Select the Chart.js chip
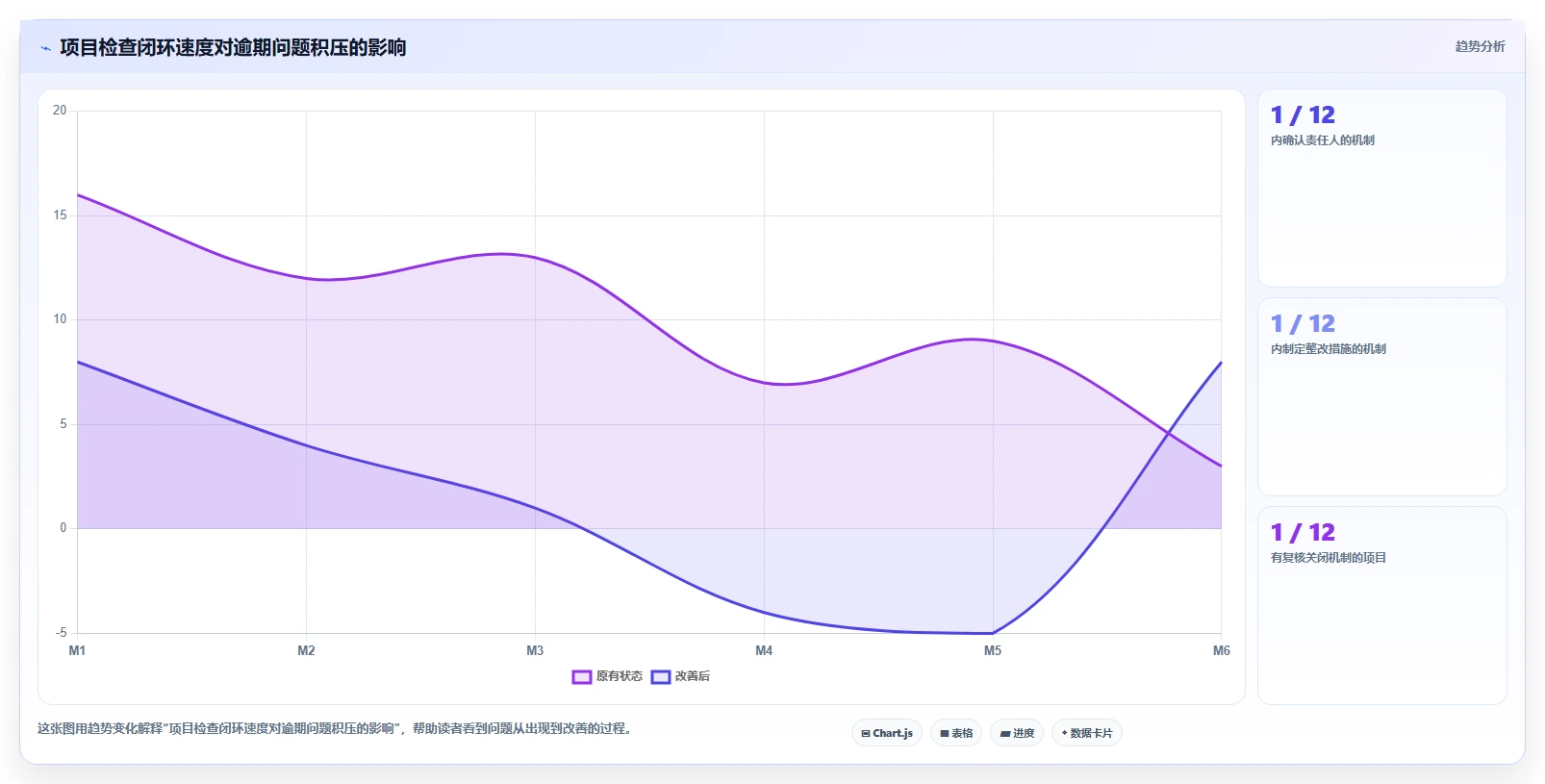 coord(887,733)
